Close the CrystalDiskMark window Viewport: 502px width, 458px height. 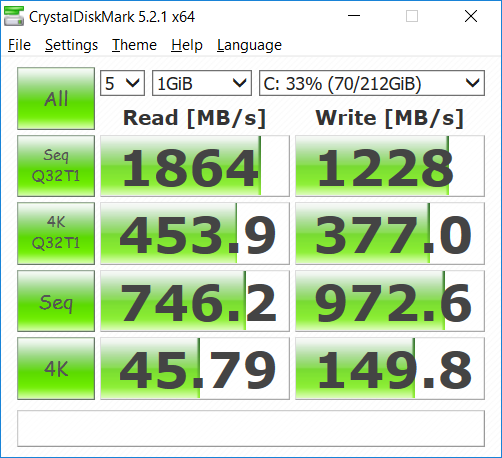click(x=471, y=16)
